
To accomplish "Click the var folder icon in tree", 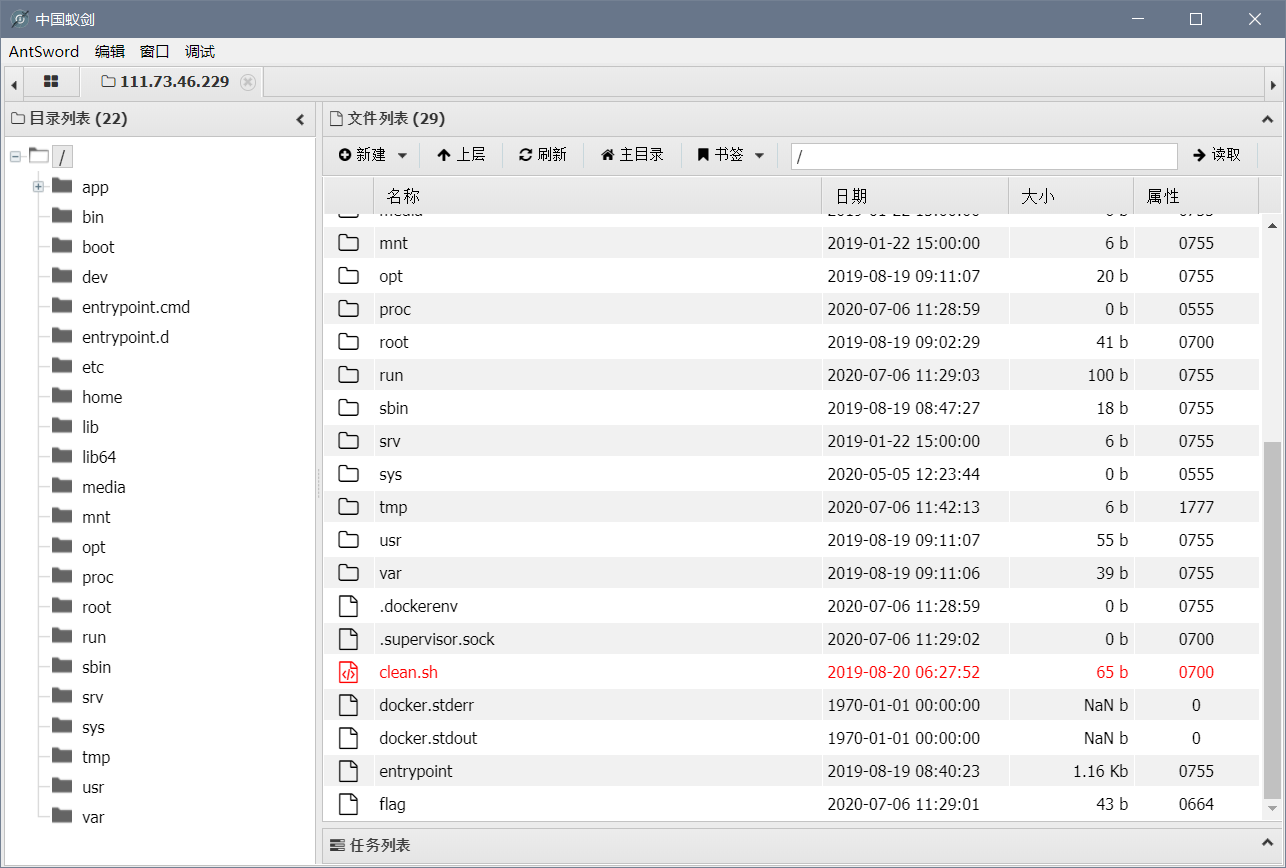I will [x=62, y=816].
